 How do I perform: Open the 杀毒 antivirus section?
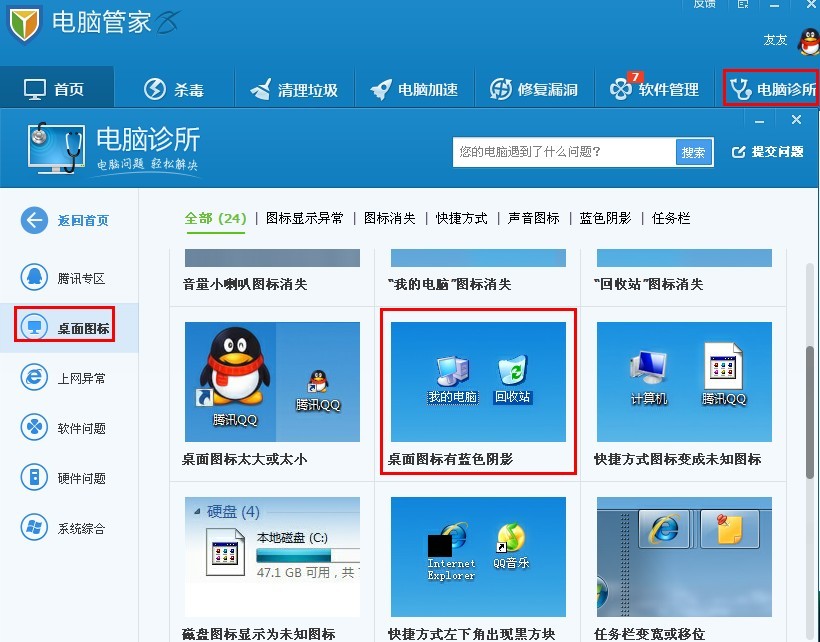click(174, 89)
